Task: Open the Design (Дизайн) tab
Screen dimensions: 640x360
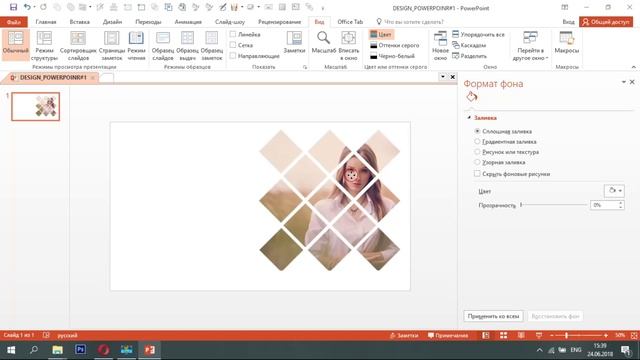Action: [x=112, y=22]
